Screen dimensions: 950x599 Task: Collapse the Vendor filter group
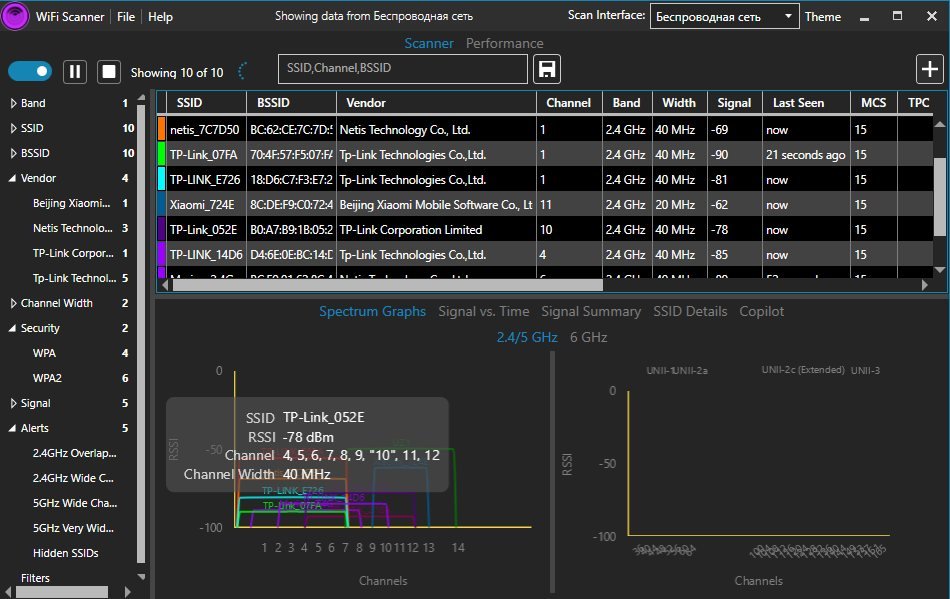pyautogui.click(x=13, y=178)
